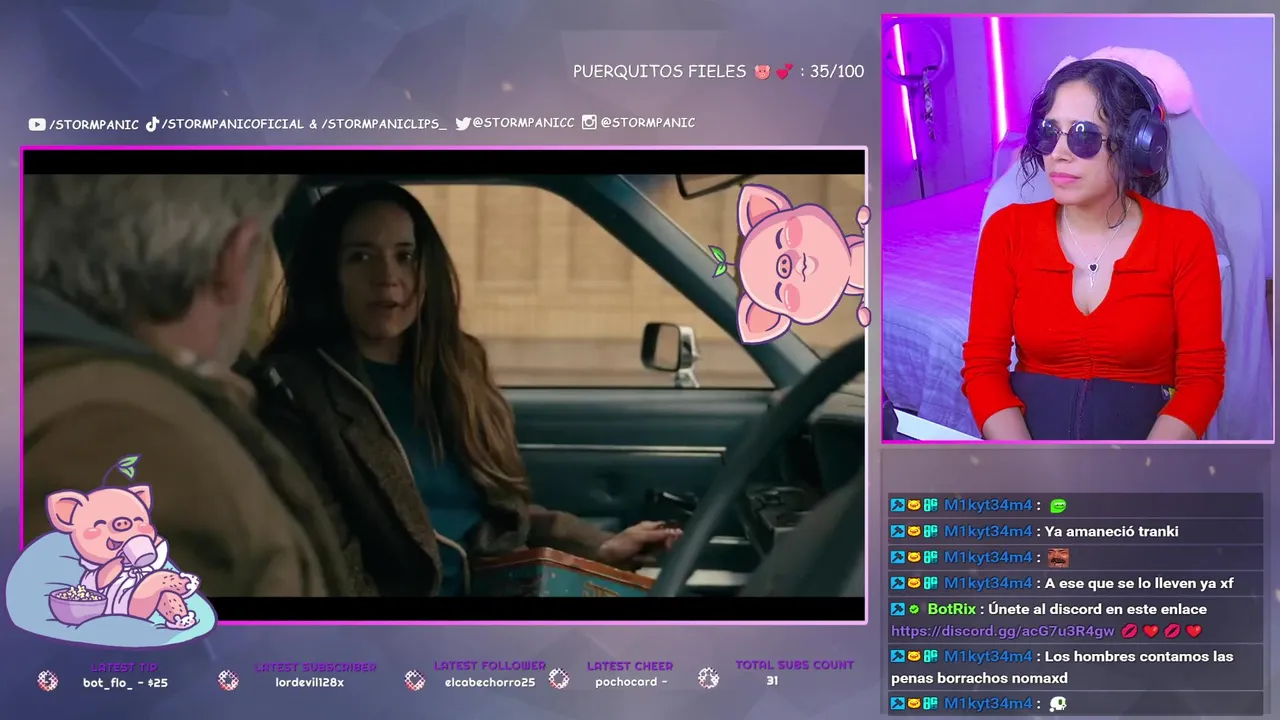Click 'bot_flo_ - $25' tip entry
Image resolution: width=1280 pixels, height=720 pixels.
point(125,683)
